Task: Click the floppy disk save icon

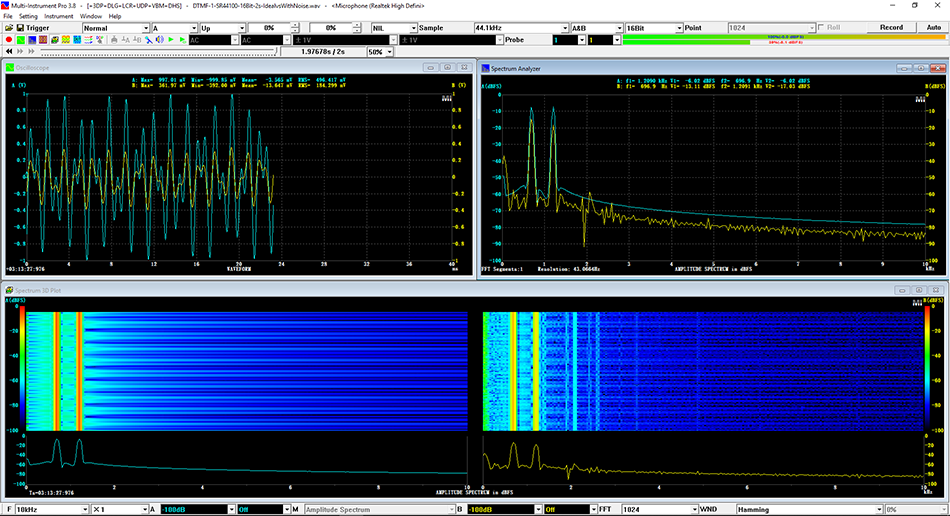Action: [22, 28]
